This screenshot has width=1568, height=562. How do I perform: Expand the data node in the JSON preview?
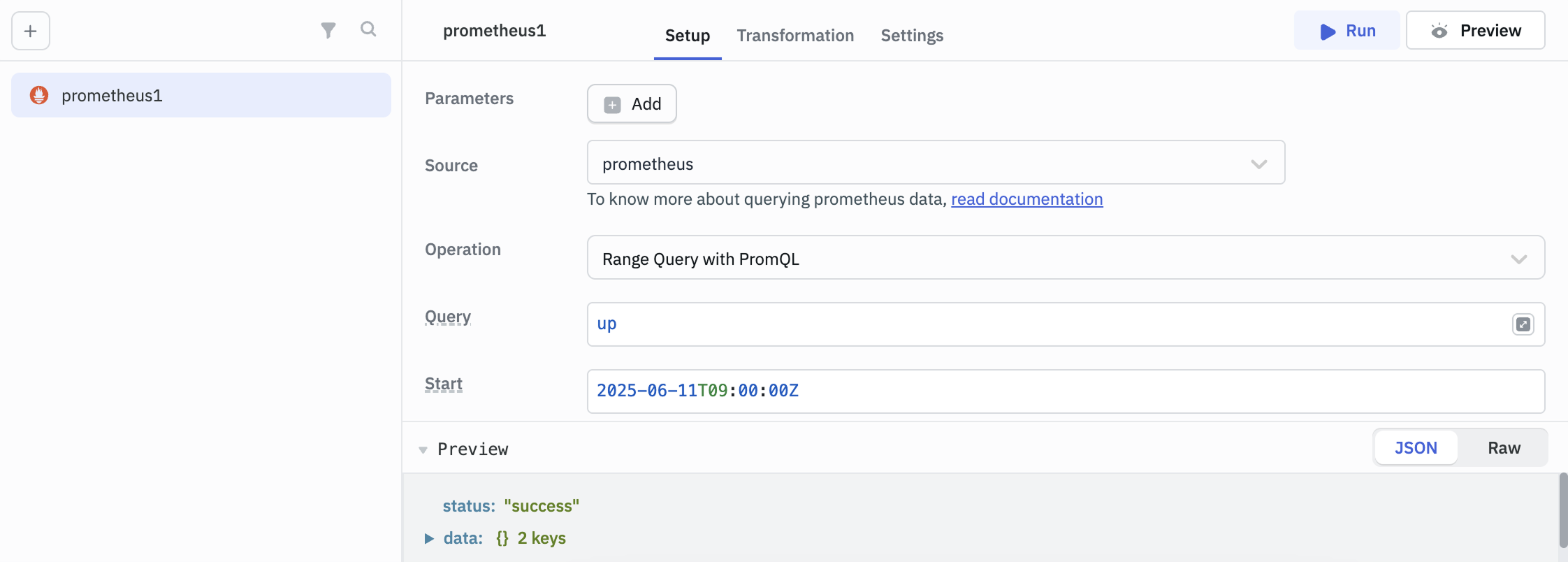coord(429,538)
